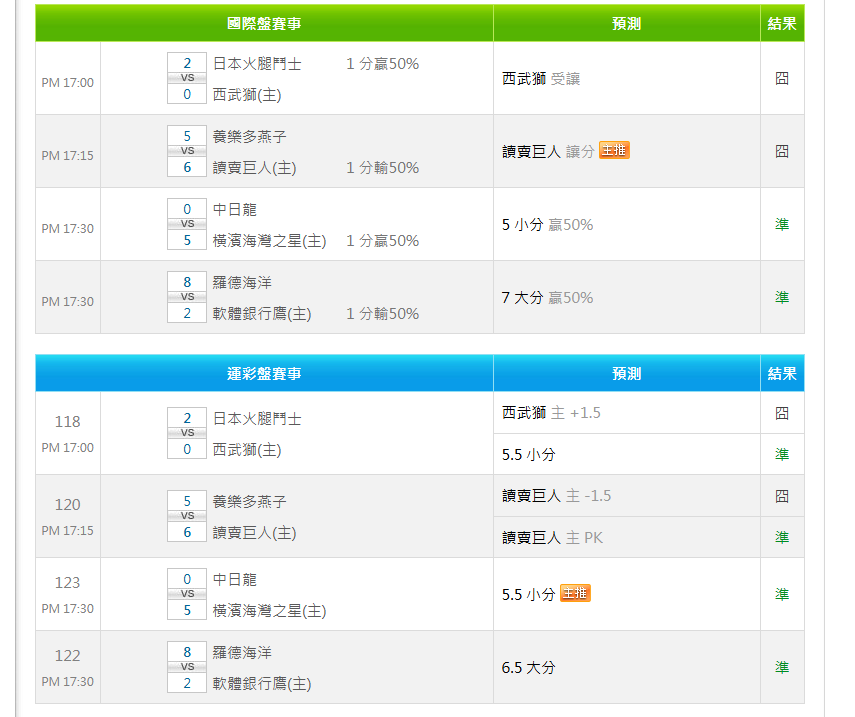Click the 5.5 小分 text for game 123

click(528, 594)
